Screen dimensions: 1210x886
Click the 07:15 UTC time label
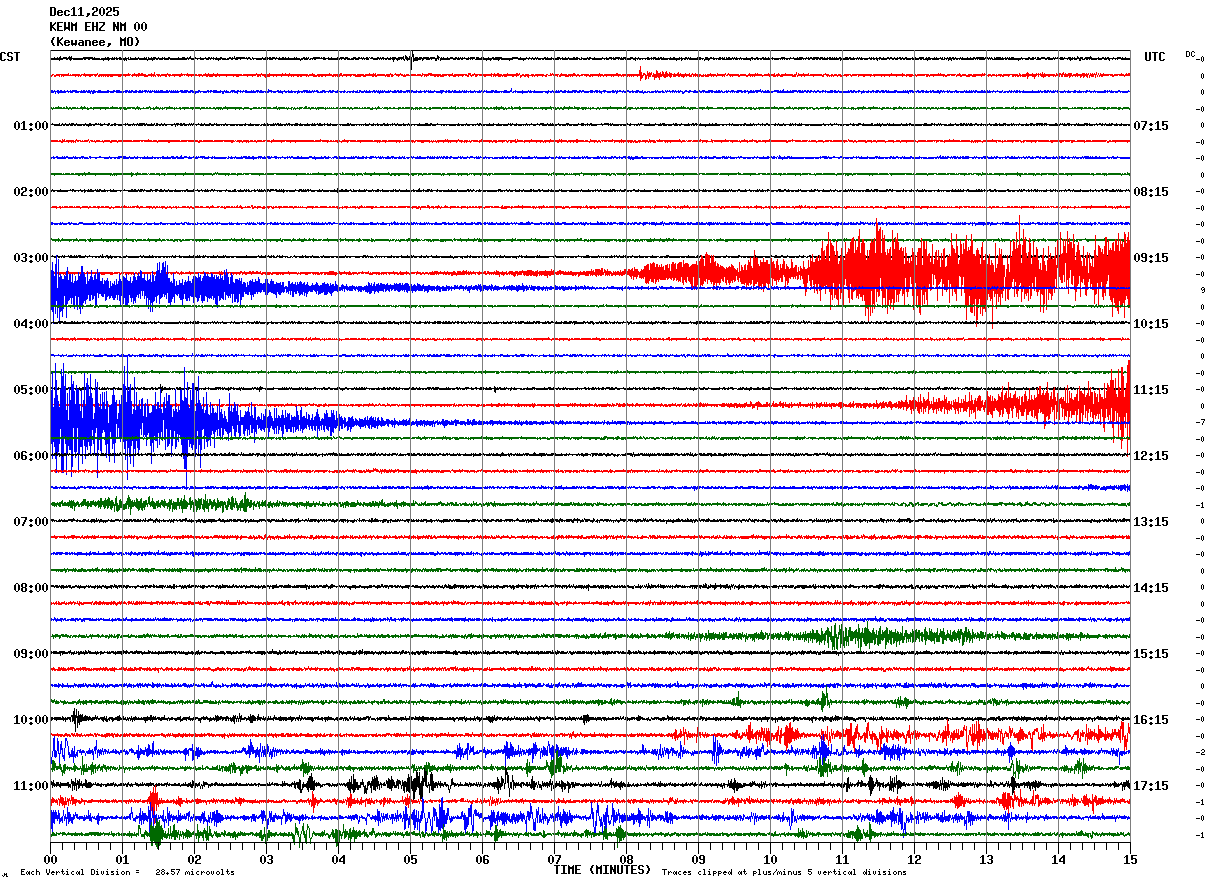[1151, 126]
